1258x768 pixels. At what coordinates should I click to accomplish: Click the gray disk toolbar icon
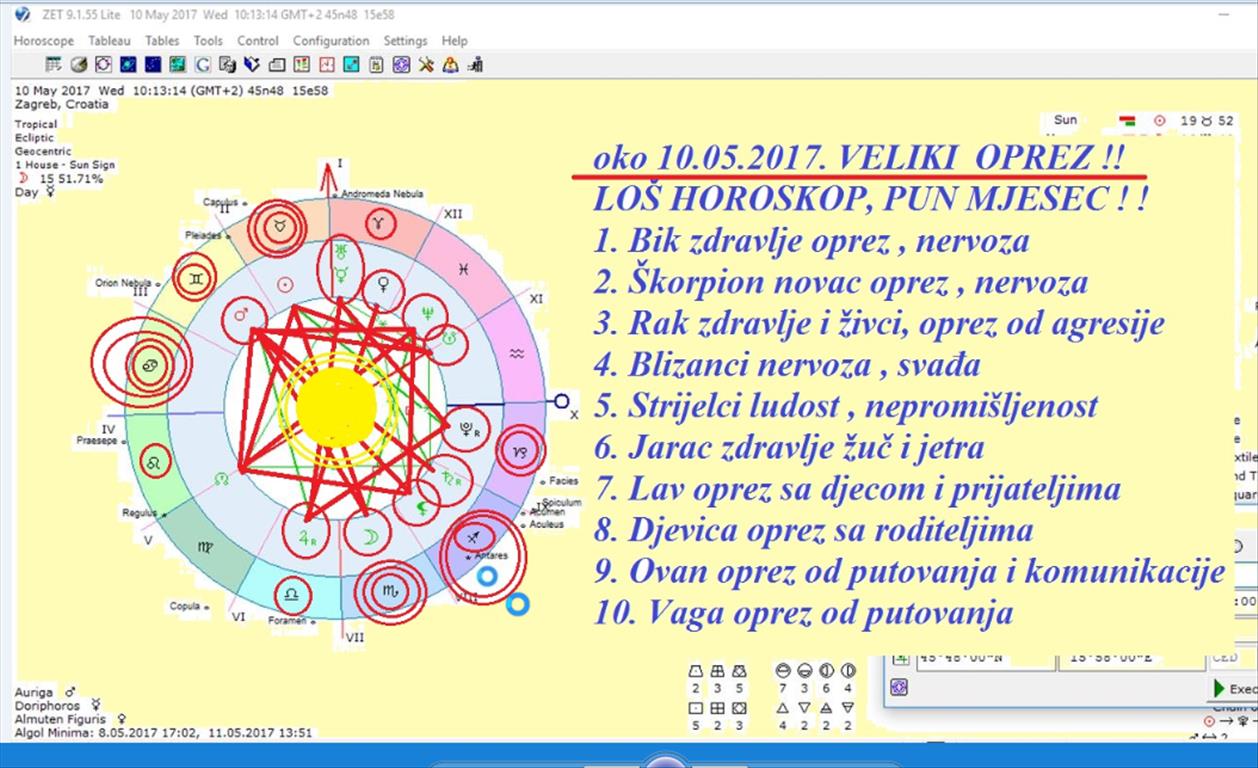[79, 65]
